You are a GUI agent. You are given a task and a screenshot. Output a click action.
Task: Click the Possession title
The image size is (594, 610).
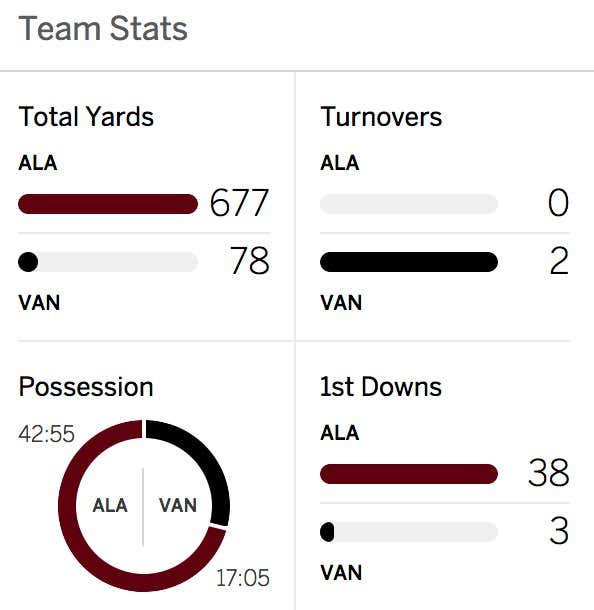pos(86,387)
